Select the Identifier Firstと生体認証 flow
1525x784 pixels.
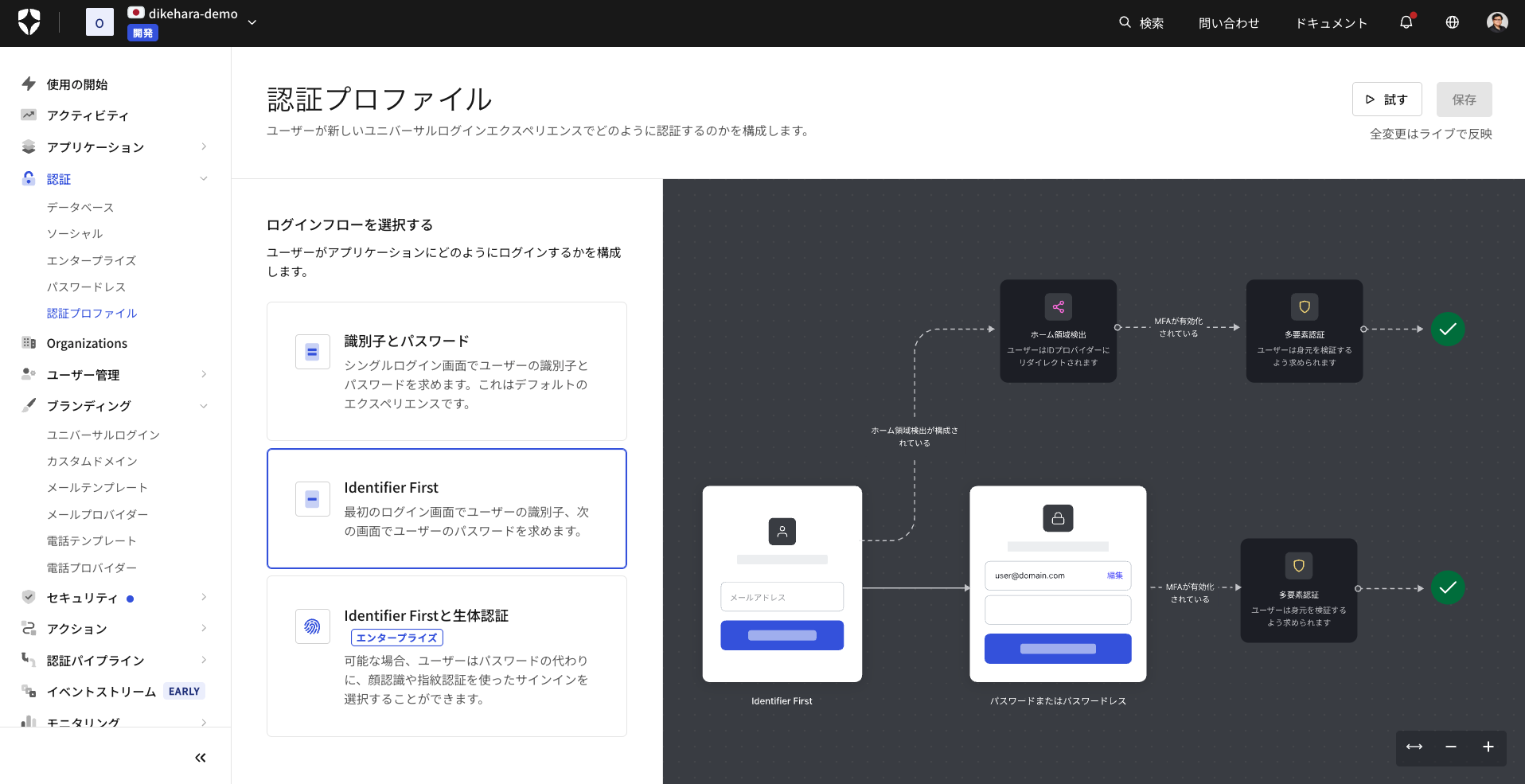point(447,657)
